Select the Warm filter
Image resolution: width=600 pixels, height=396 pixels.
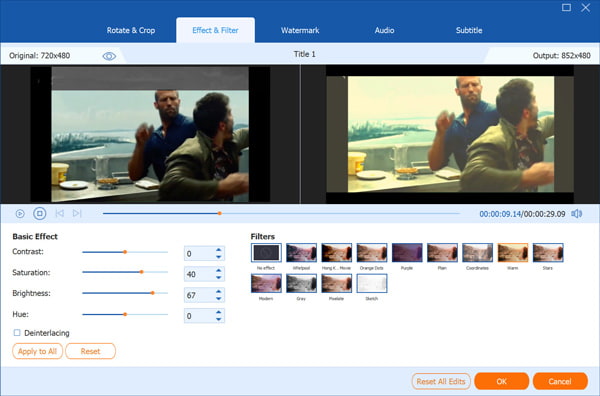[x=513, y=253]
